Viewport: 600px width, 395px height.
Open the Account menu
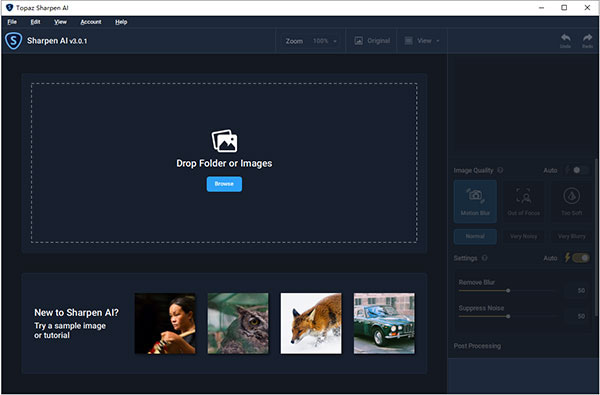pos(91,22)
